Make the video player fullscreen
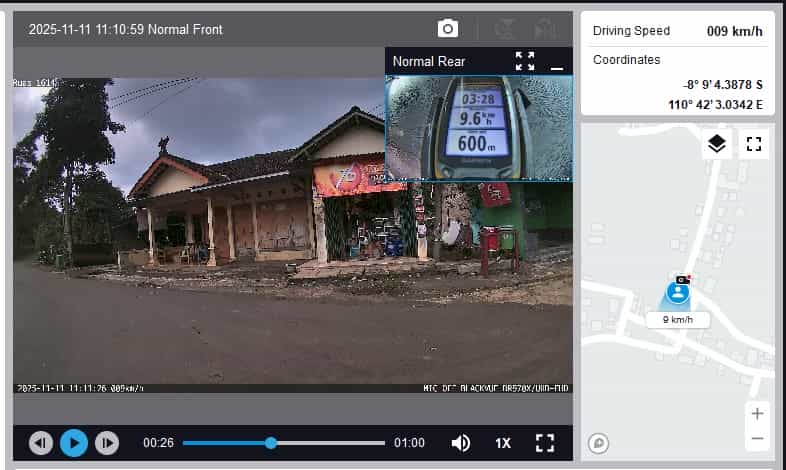 [x=545, y=443]
